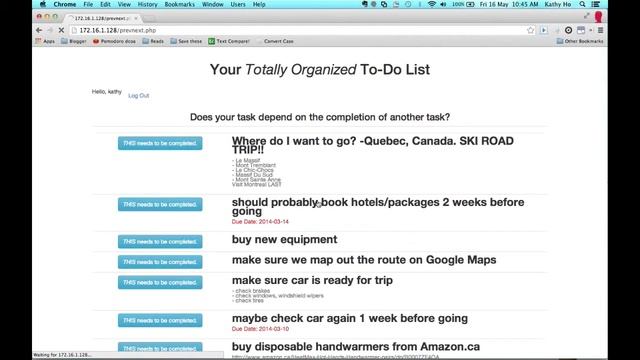This screenshot has width=640, height=360.
Task: Click the Kathy Ho user name
Action: point(558,4)
